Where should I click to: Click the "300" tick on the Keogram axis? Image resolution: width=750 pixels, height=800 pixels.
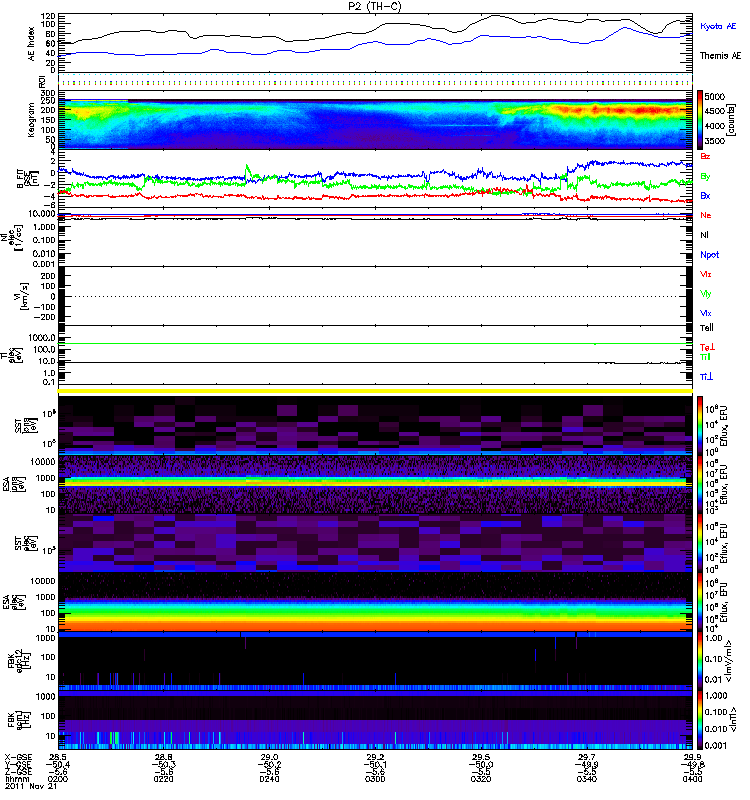coord(48,93)
